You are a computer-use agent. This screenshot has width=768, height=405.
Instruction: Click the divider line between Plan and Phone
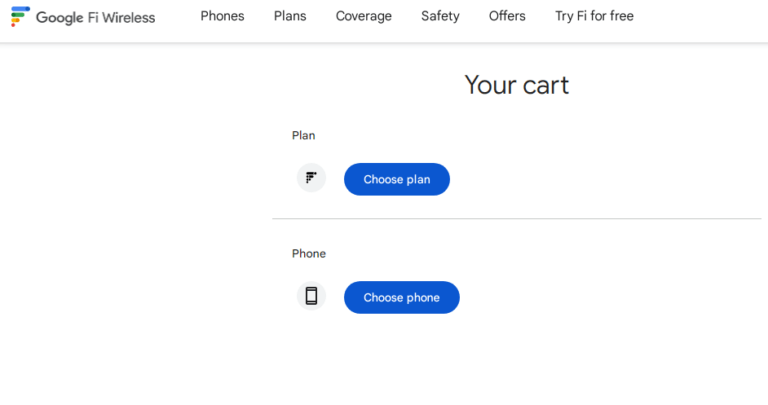[516, 218]
